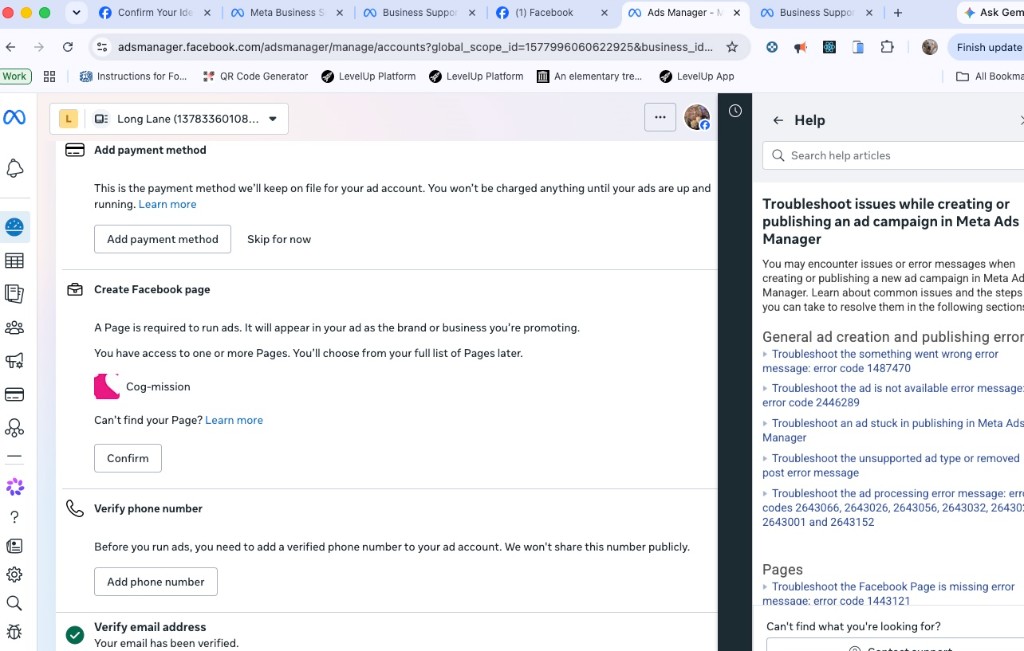Expand Facebook Page is missing error article
The width and height of the screenshot is (1024, 651).
[x=888, y=594]
